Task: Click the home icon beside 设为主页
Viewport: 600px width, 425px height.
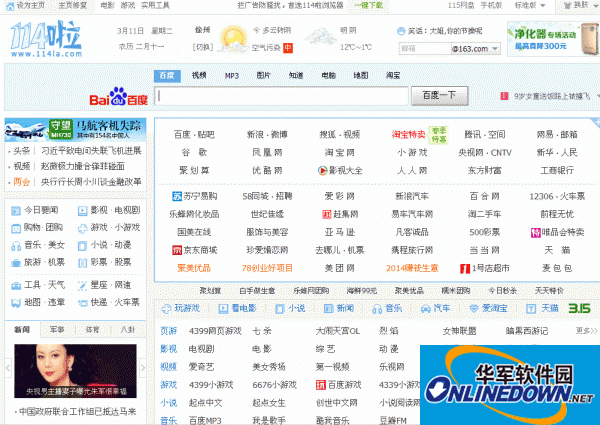Action: click(10, 6)
